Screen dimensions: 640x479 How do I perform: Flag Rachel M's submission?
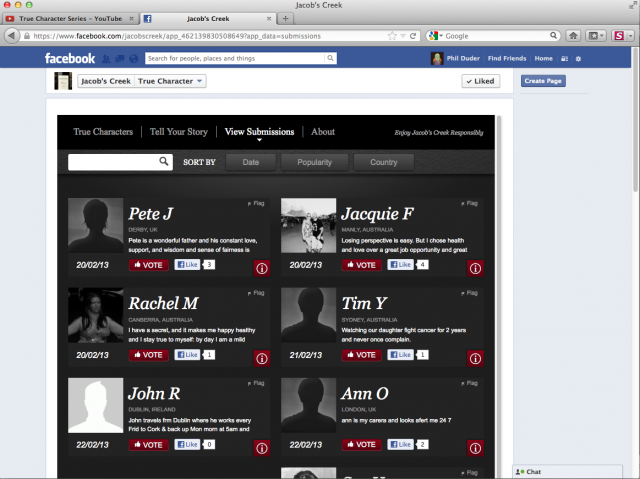pyautogui.click(x=256, y=293)
